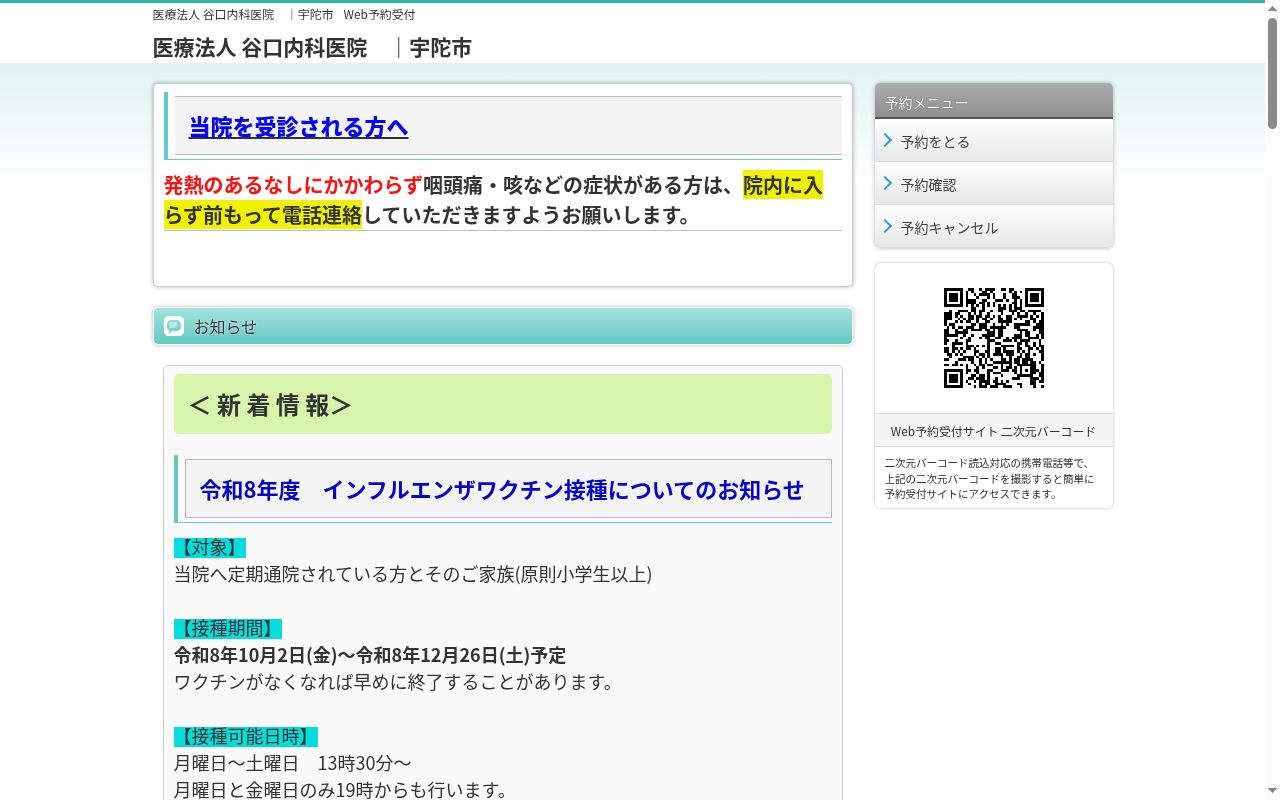Click the お知らせ section header
Viewport: 1280px width, 800px height.
503,326
